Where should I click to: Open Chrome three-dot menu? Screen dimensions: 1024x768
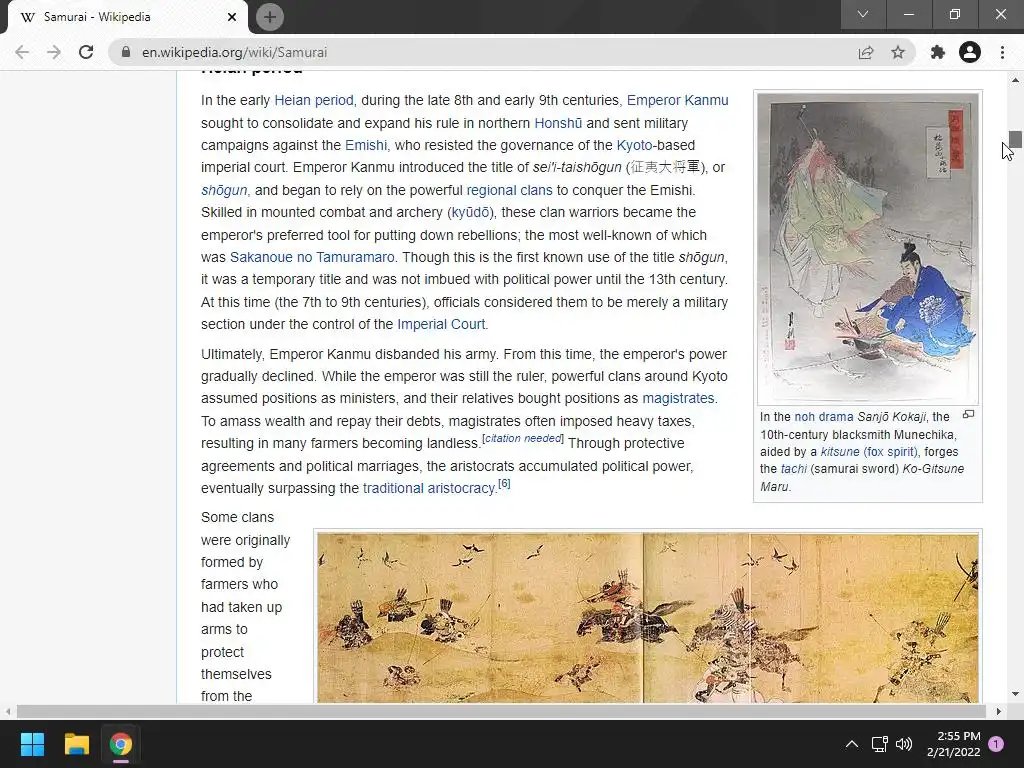click(1002, 52)
